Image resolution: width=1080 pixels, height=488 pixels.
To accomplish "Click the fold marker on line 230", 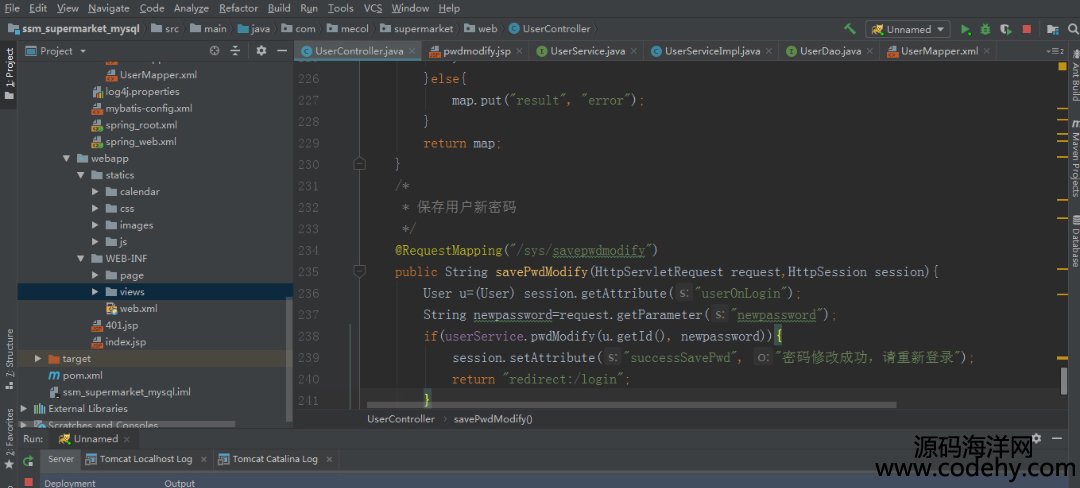I will pyautogui.click(x=359, y=164).
